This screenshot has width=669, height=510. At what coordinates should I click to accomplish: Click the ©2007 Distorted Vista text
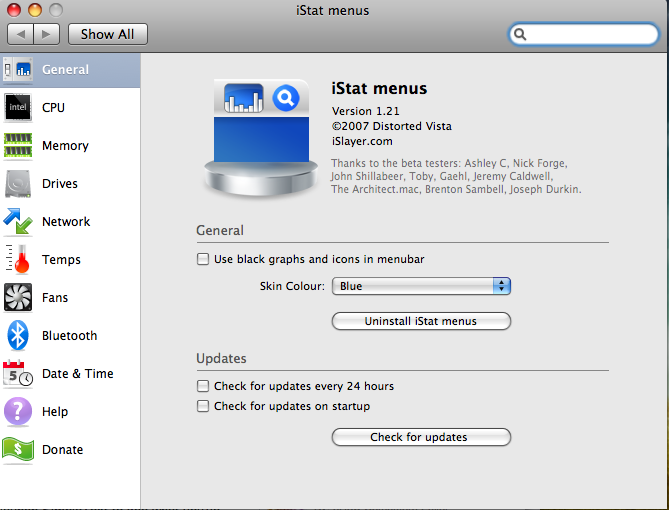[x=392, y=126]
